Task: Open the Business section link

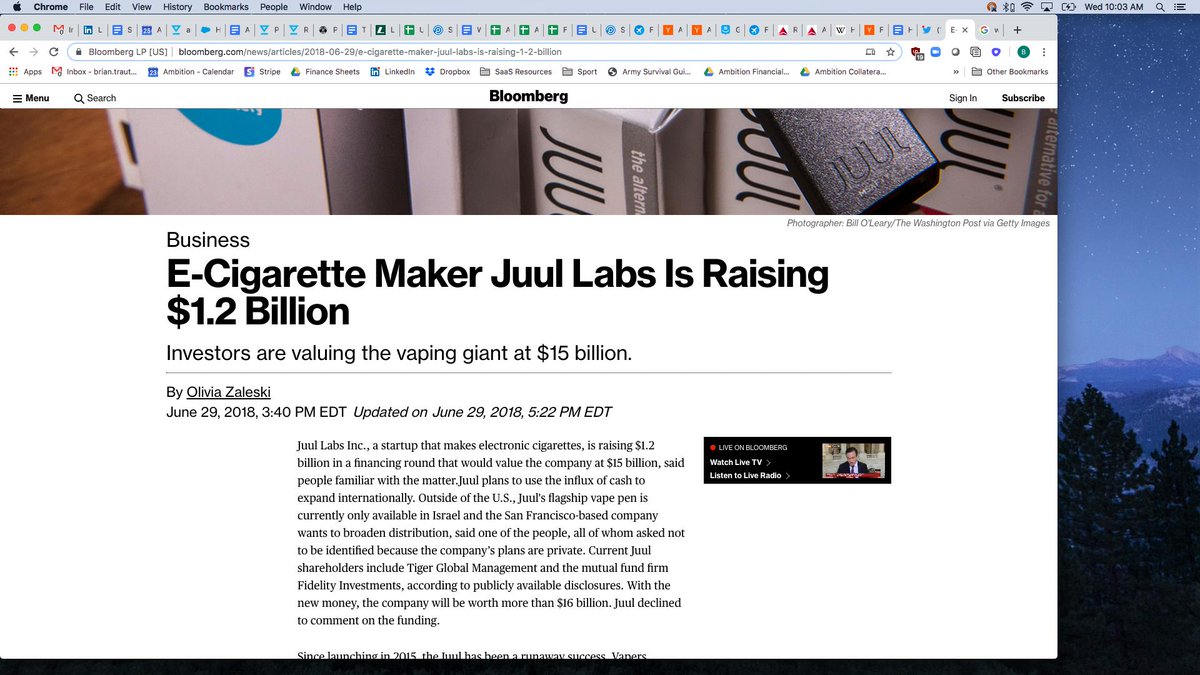Action: (208, 240)
